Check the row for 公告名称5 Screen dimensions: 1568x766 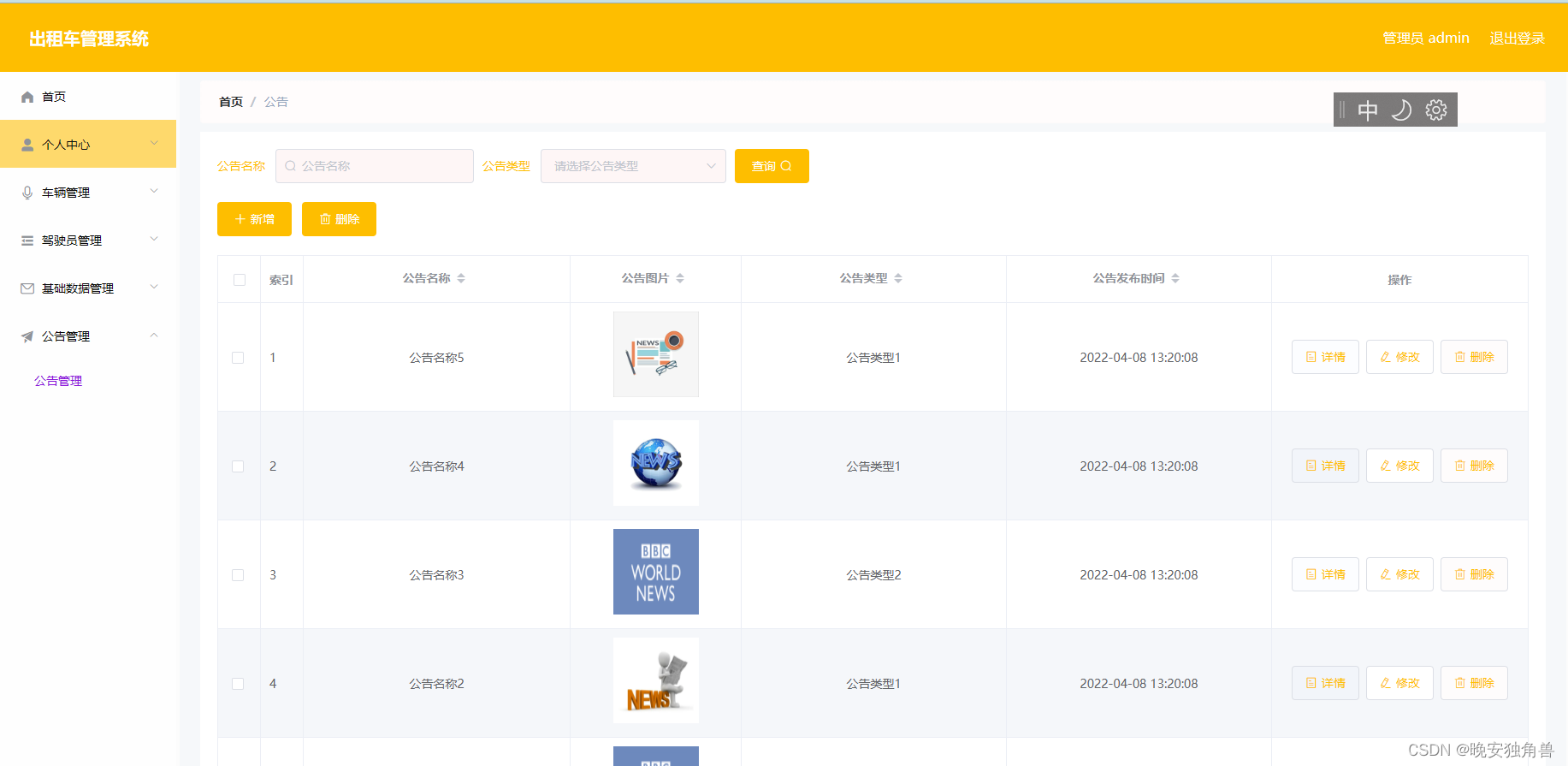[238, 358]
